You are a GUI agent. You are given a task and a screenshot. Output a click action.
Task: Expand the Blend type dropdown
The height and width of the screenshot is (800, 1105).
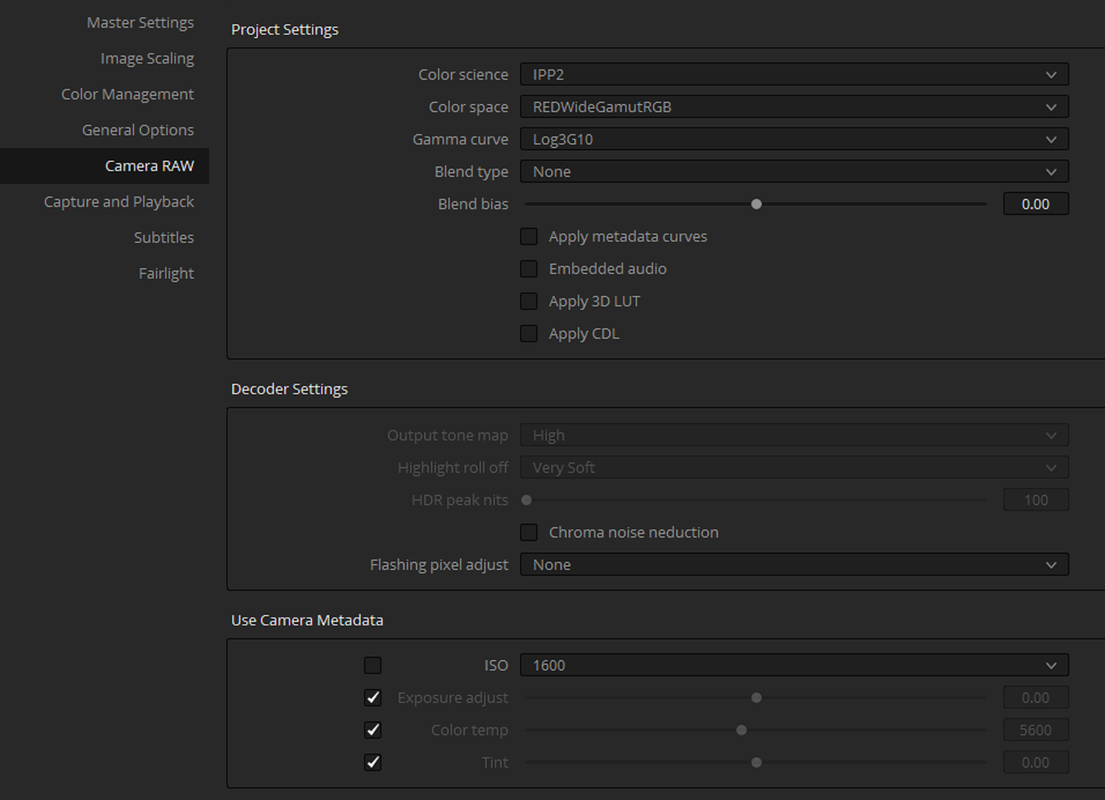[x=794, y=172]
